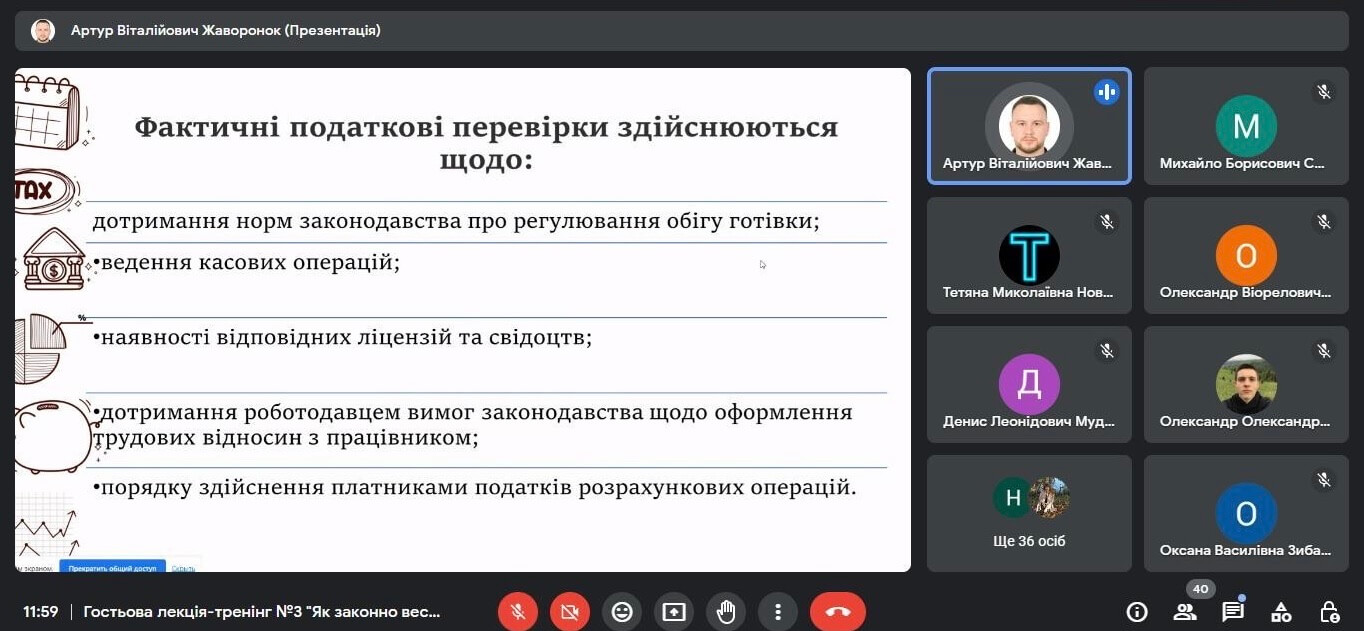This screenshot has width=1364, height=631.
Task: Raise your hand
Action: (726, 612)
